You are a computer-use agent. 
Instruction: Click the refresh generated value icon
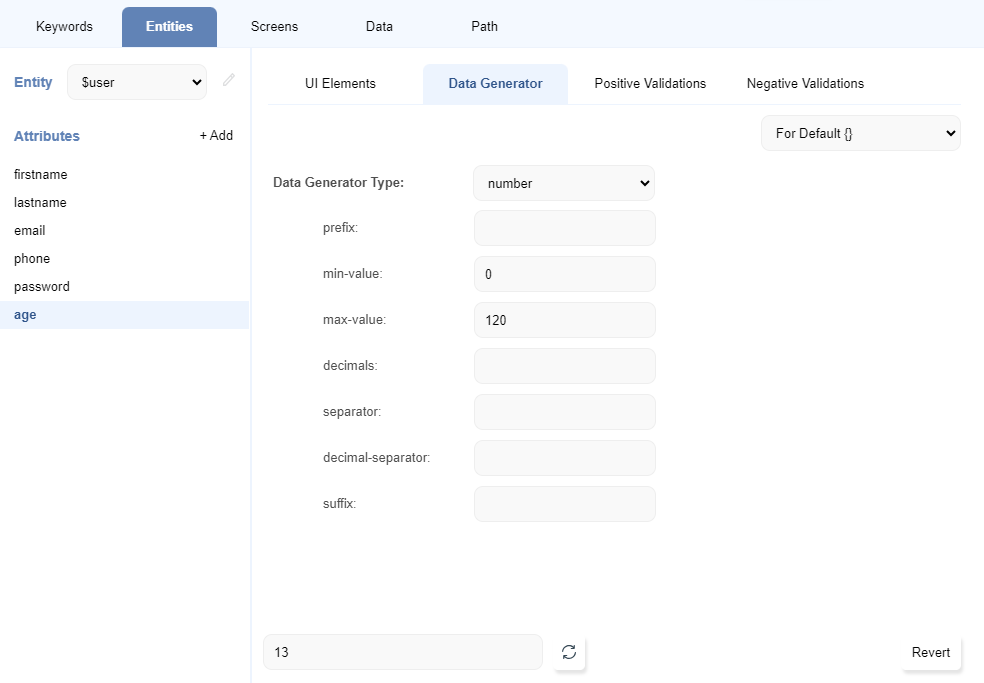coord(569,652)
